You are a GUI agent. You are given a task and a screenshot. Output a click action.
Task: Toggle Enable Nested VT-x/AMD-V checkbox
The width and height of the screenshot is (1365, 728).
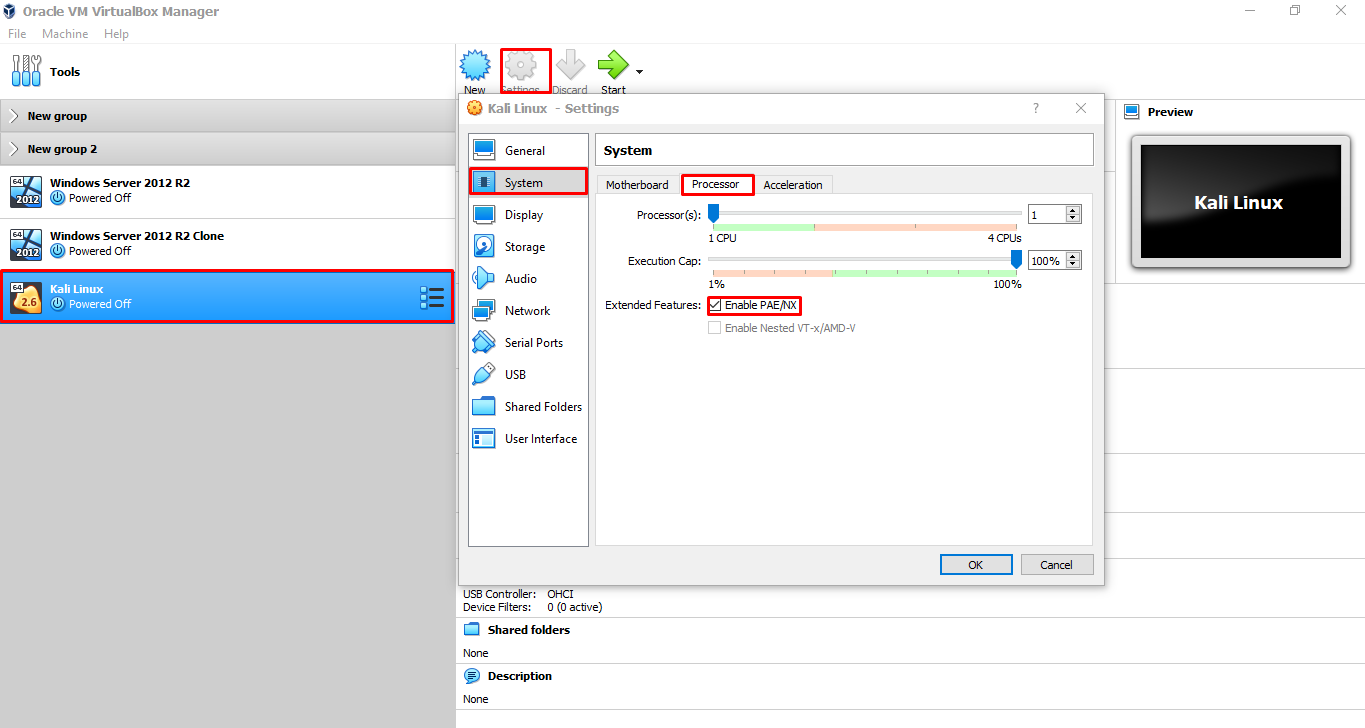tap(714, 328)
